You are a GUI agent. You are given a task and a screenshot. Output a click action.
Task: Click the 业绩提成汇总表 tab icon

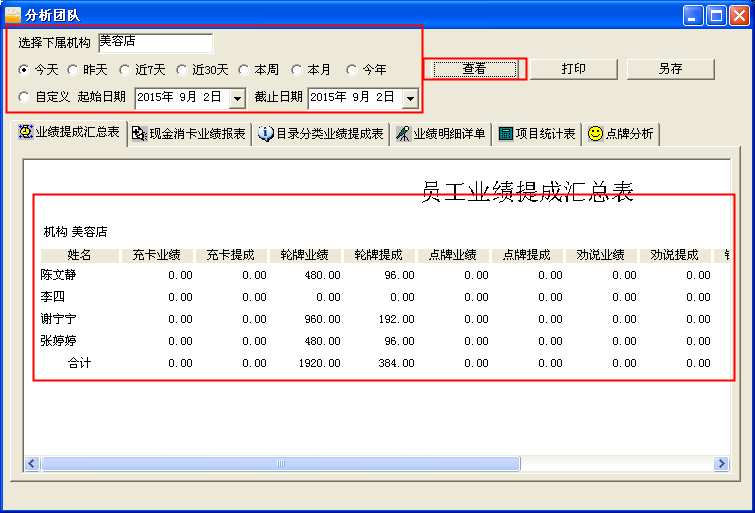[x=26, y=132]
